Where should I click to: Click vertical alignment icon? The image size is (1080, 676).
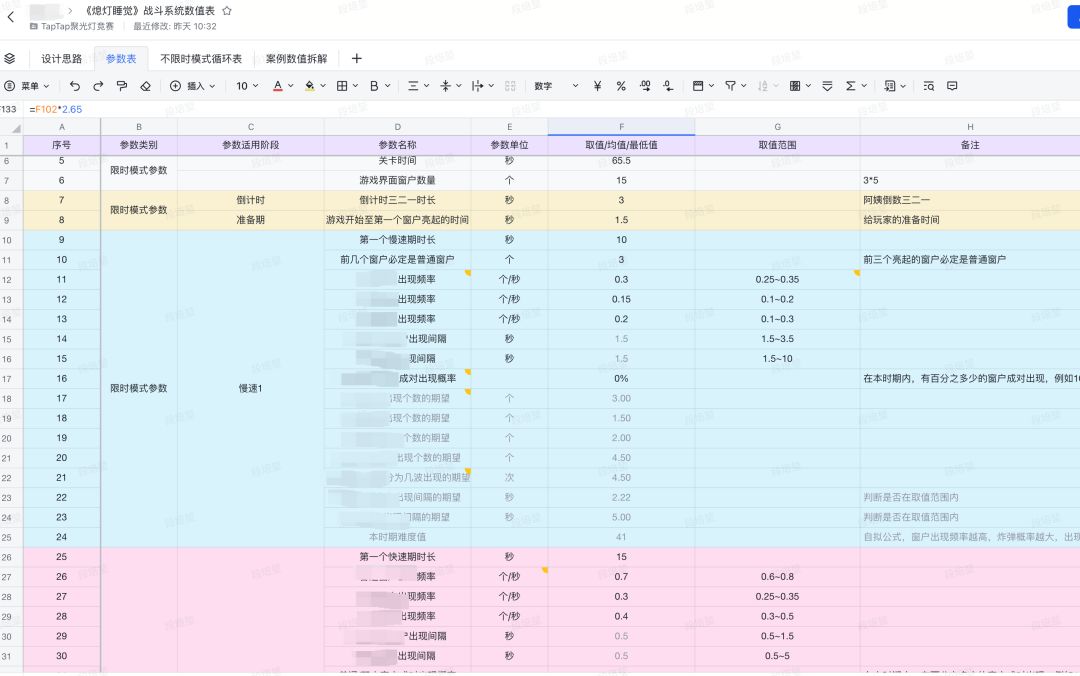point(445,86)
